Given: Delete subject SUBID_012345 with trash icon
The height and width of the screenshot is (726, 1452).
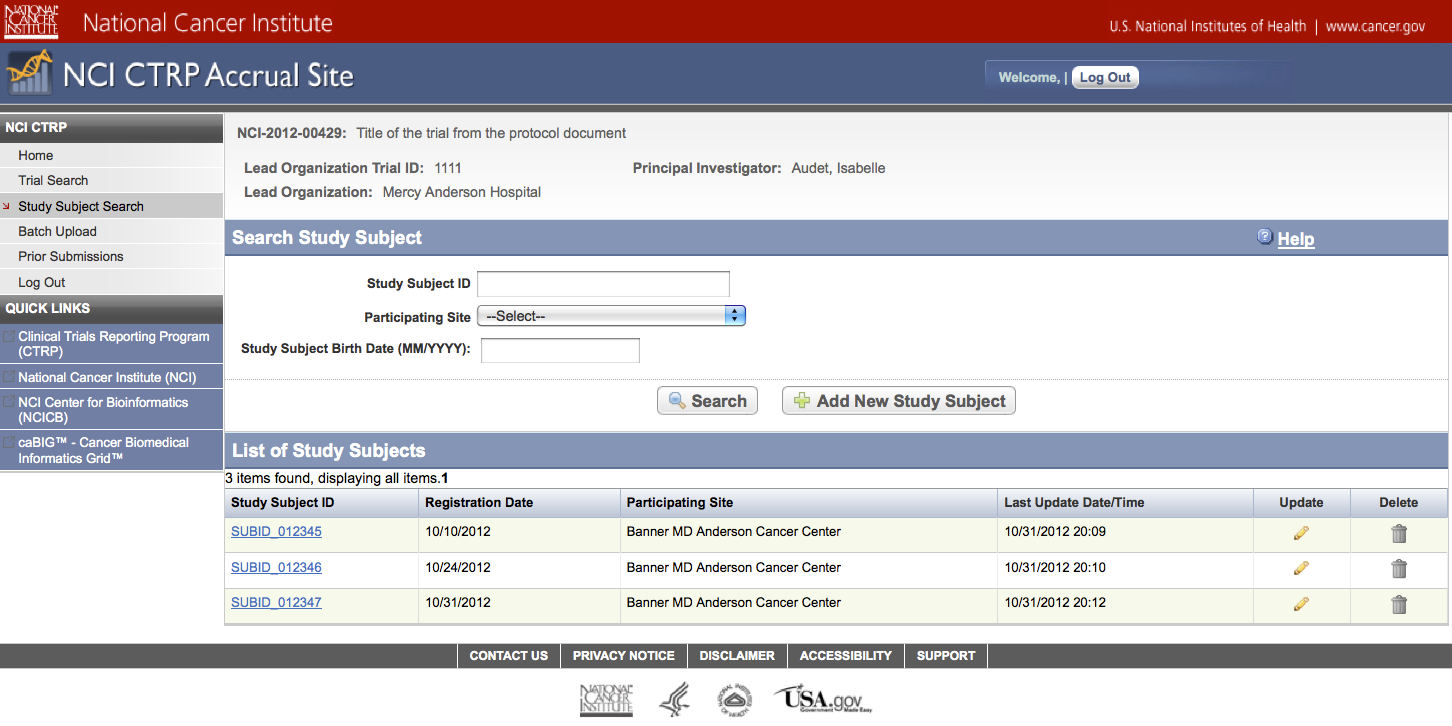Looking at the screenshot, I should 1399,534.
